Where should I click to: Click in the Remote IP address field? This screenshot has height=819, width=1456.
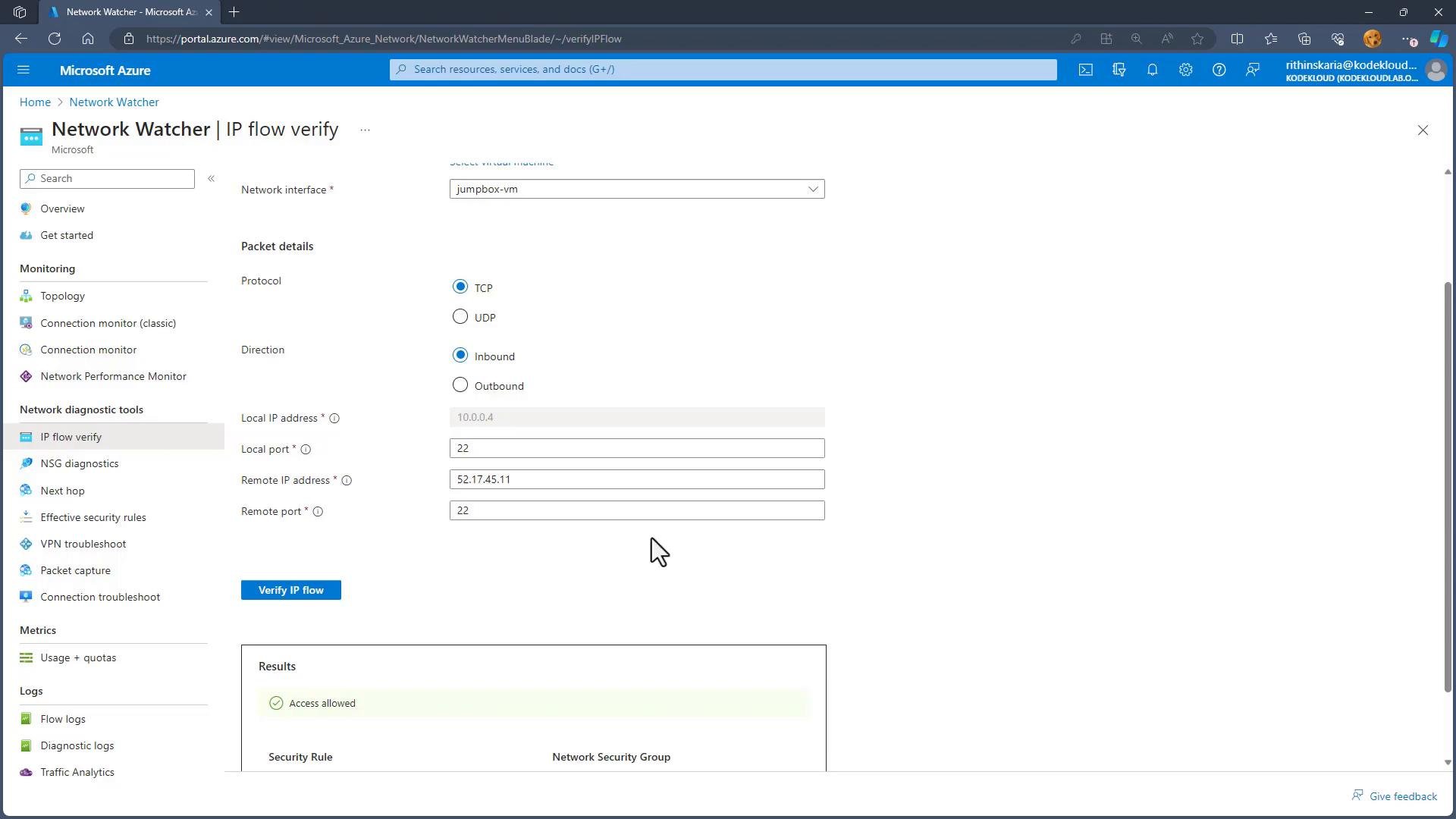[x=637, y=479]
